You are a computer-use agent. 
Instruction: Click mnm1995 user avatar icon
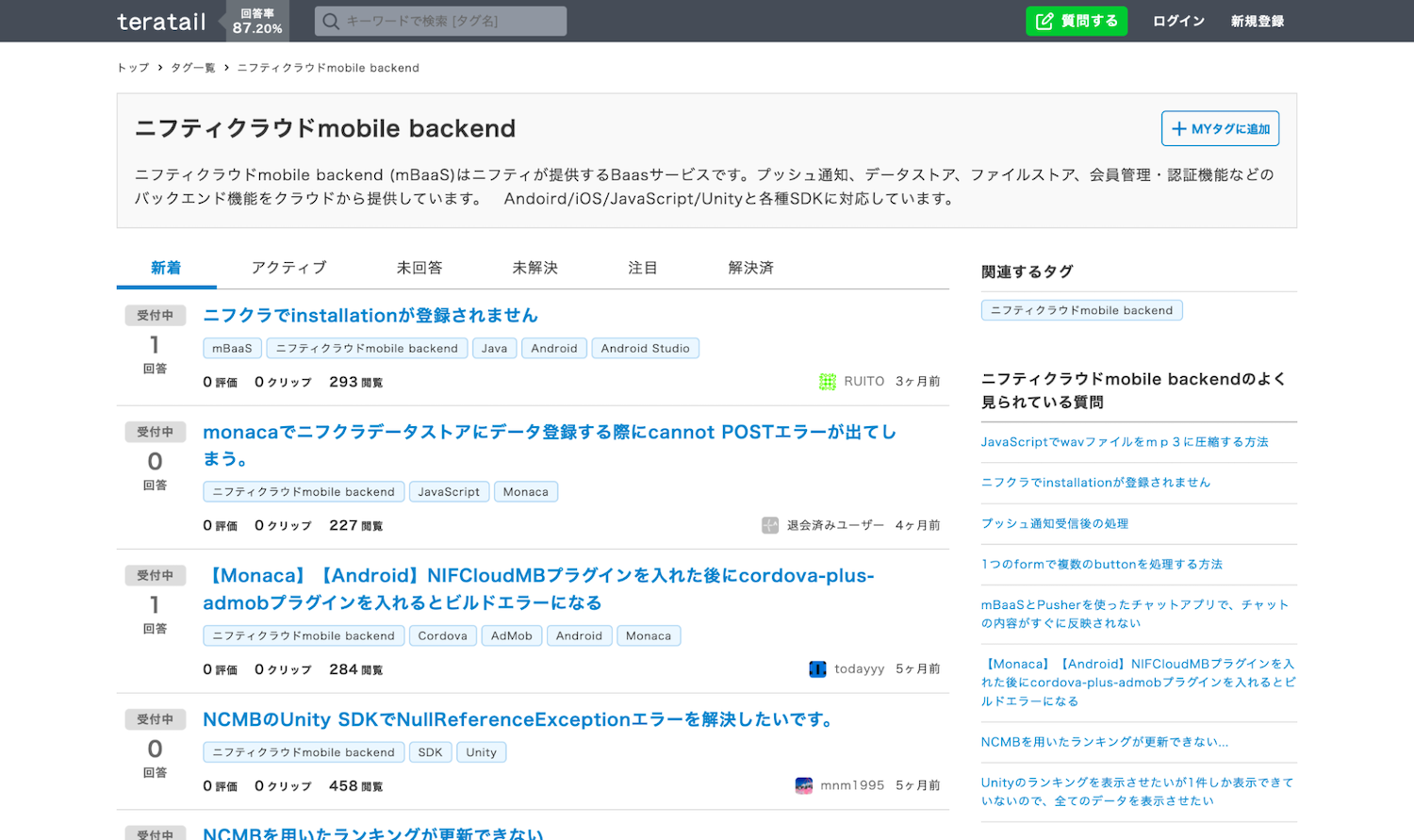[804, 785]
